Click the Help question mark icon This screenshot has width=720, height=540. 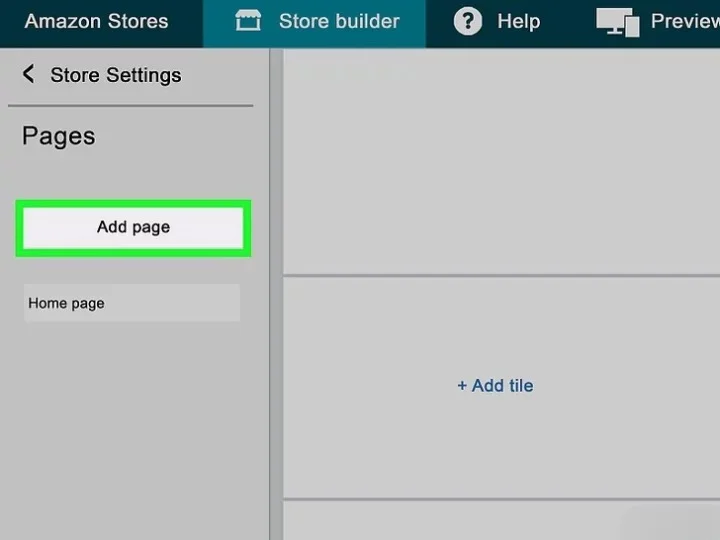pos(467,21)
